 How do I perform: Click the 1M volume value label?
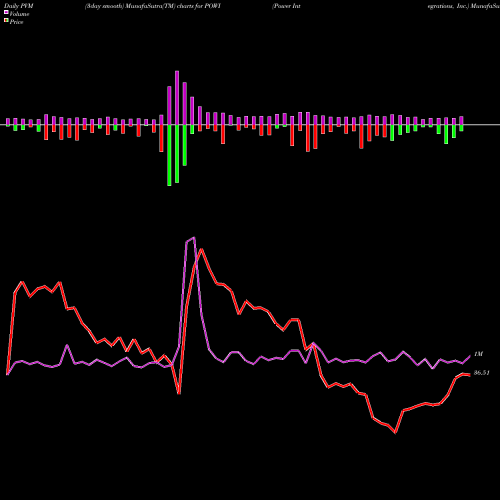tap(478, 354)
